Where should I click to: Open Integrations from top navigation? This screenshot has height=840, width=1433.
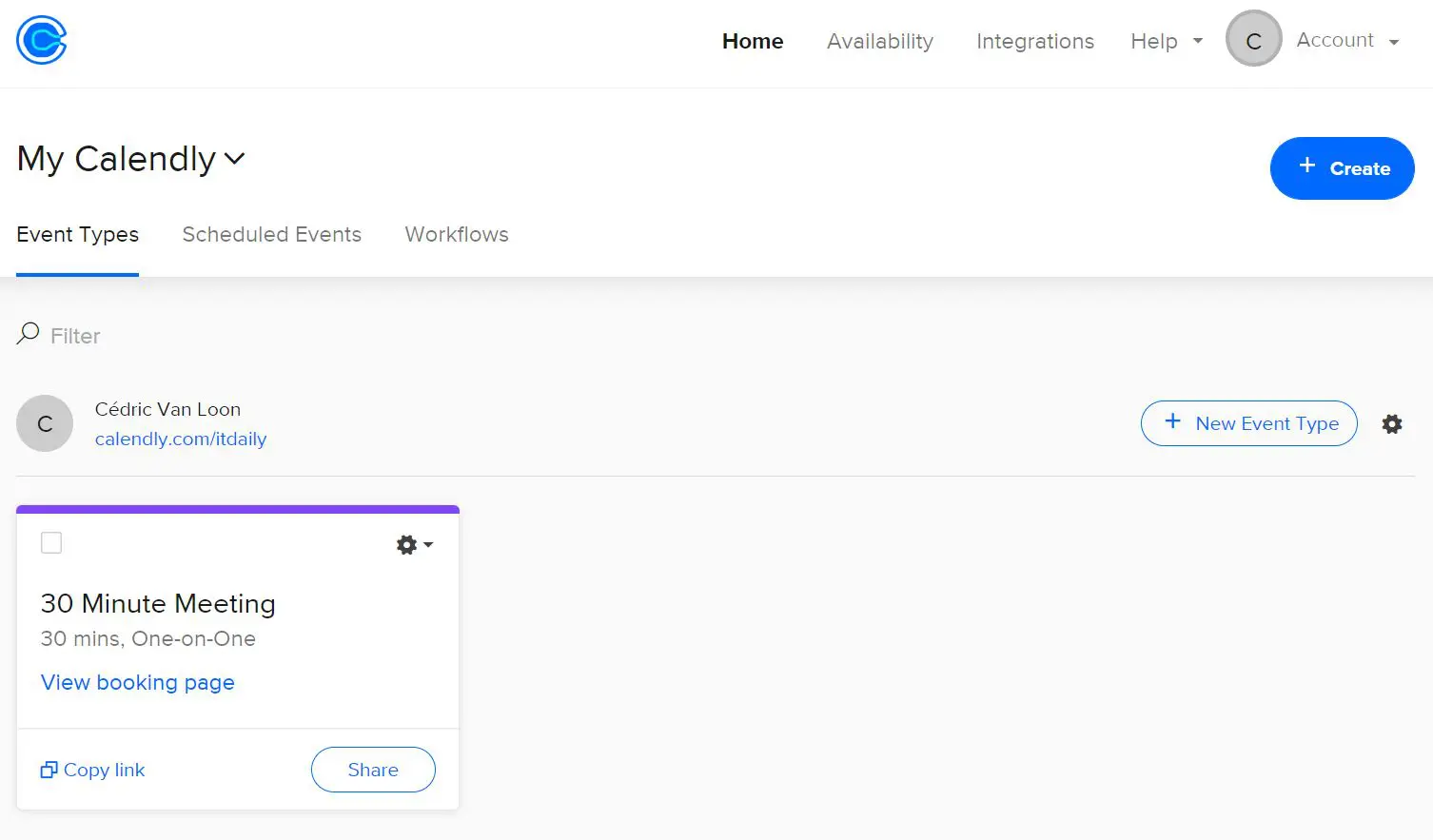pos(1035,41)
